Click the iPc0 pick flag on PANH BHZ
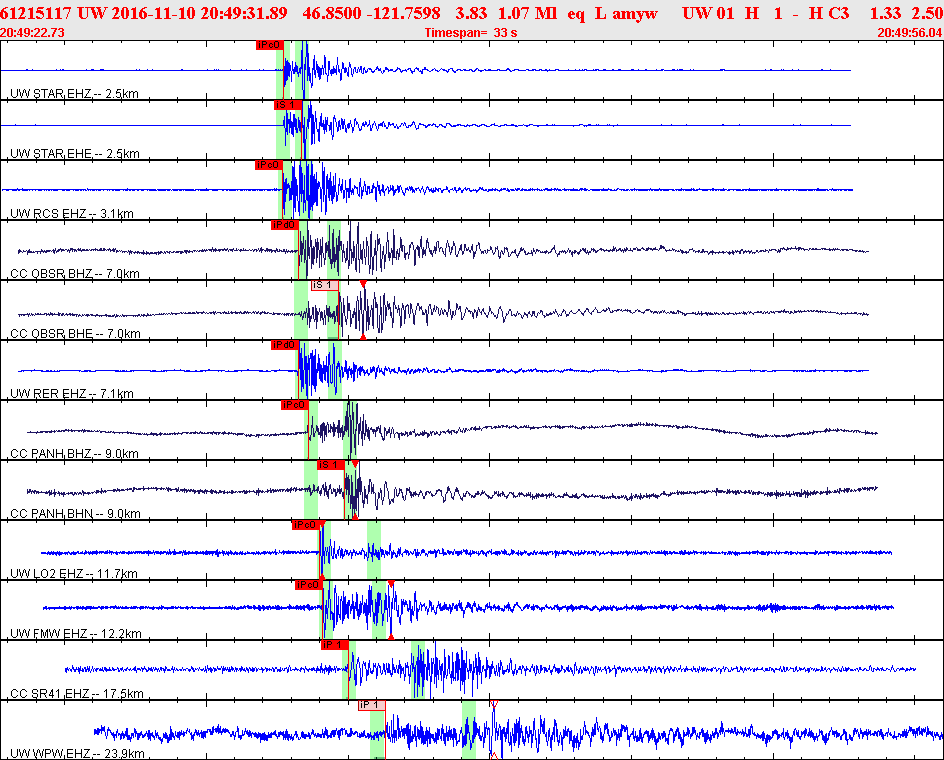 click(295, 405)
